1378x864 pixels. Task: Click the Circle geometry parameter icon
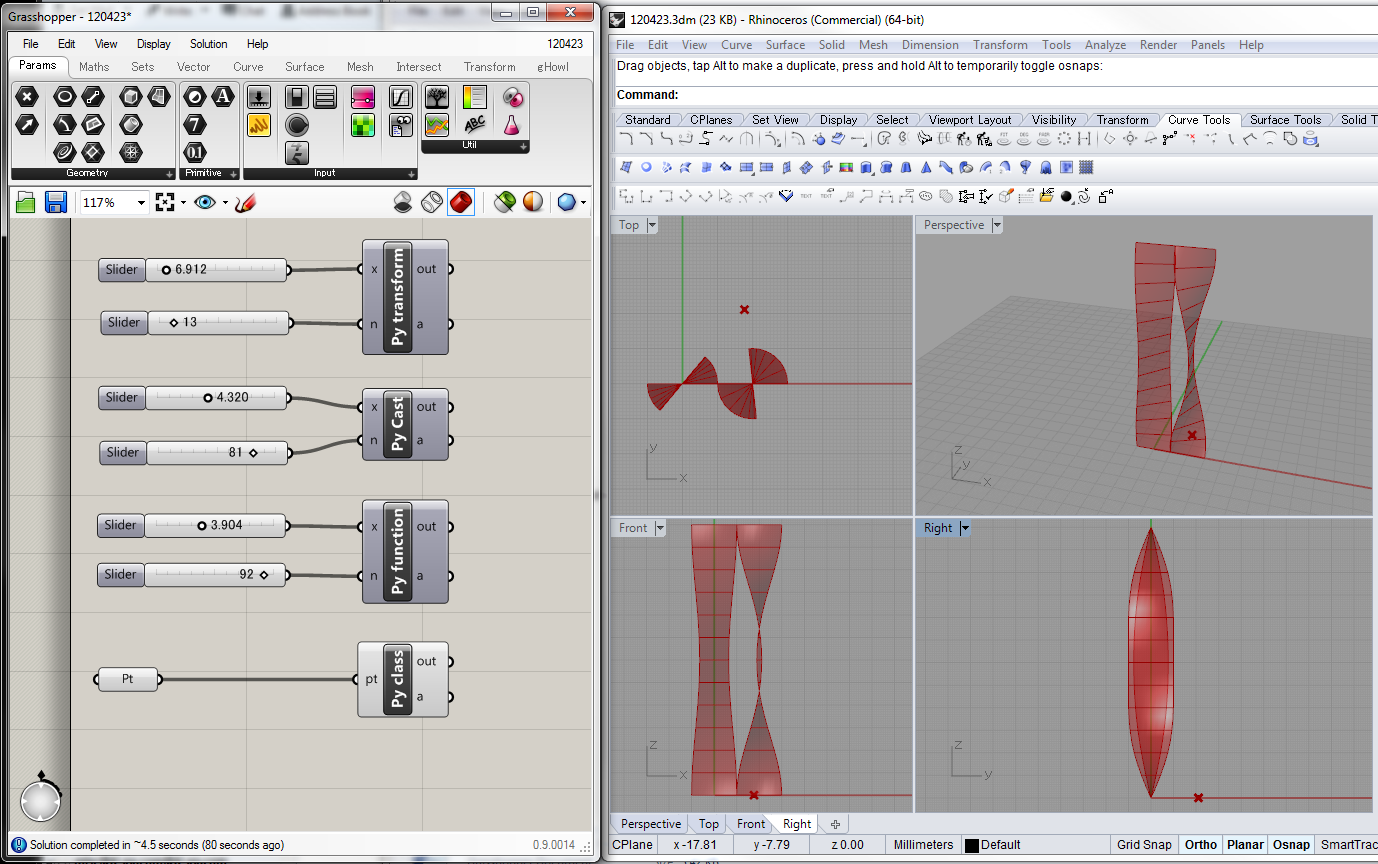pos(64,97)
